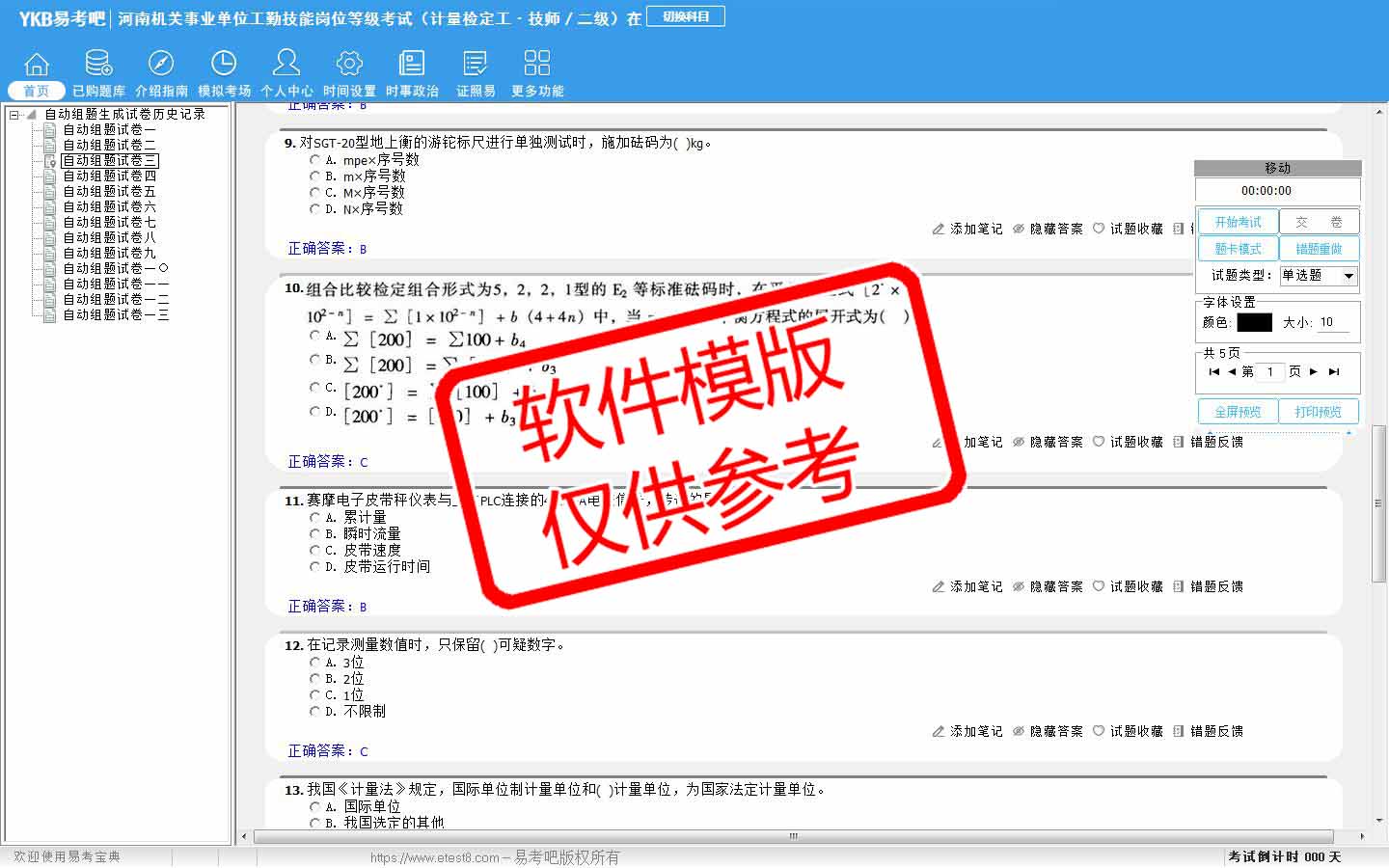This screenshot has width=1389, height=868.
Task: Open 自动组题试卷四 in the tree
Action: coord(109,176)
